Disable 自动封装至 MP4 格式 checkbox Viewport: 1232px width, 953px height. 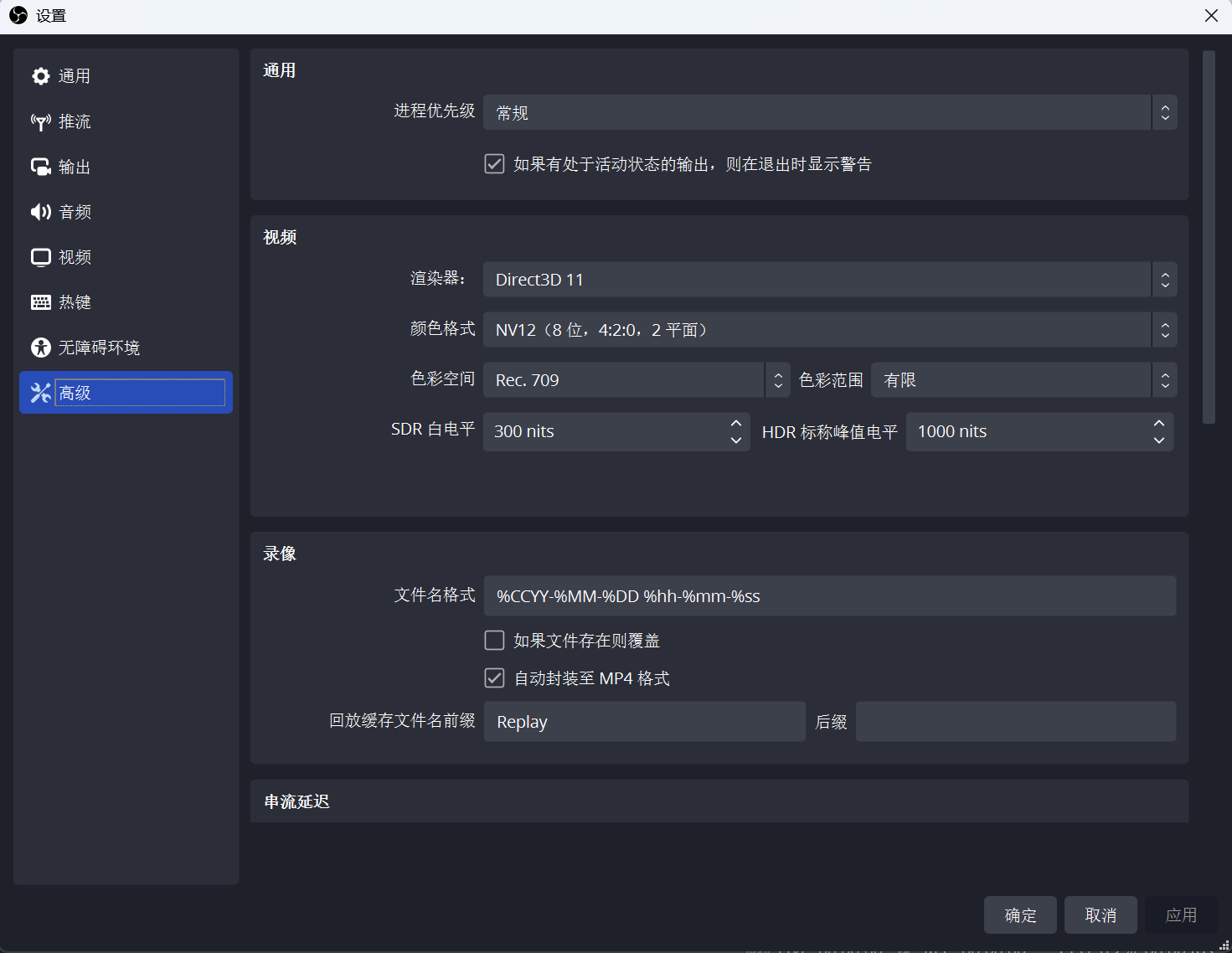[494, 678]
